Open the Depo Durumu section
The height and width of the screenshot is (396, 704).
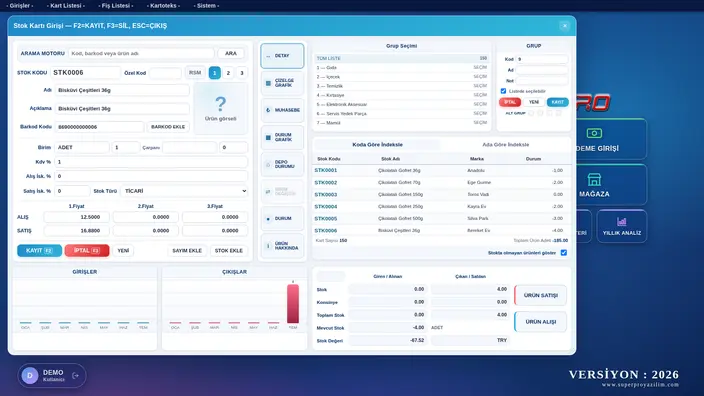pyautogui.click(x=282, y=164)
